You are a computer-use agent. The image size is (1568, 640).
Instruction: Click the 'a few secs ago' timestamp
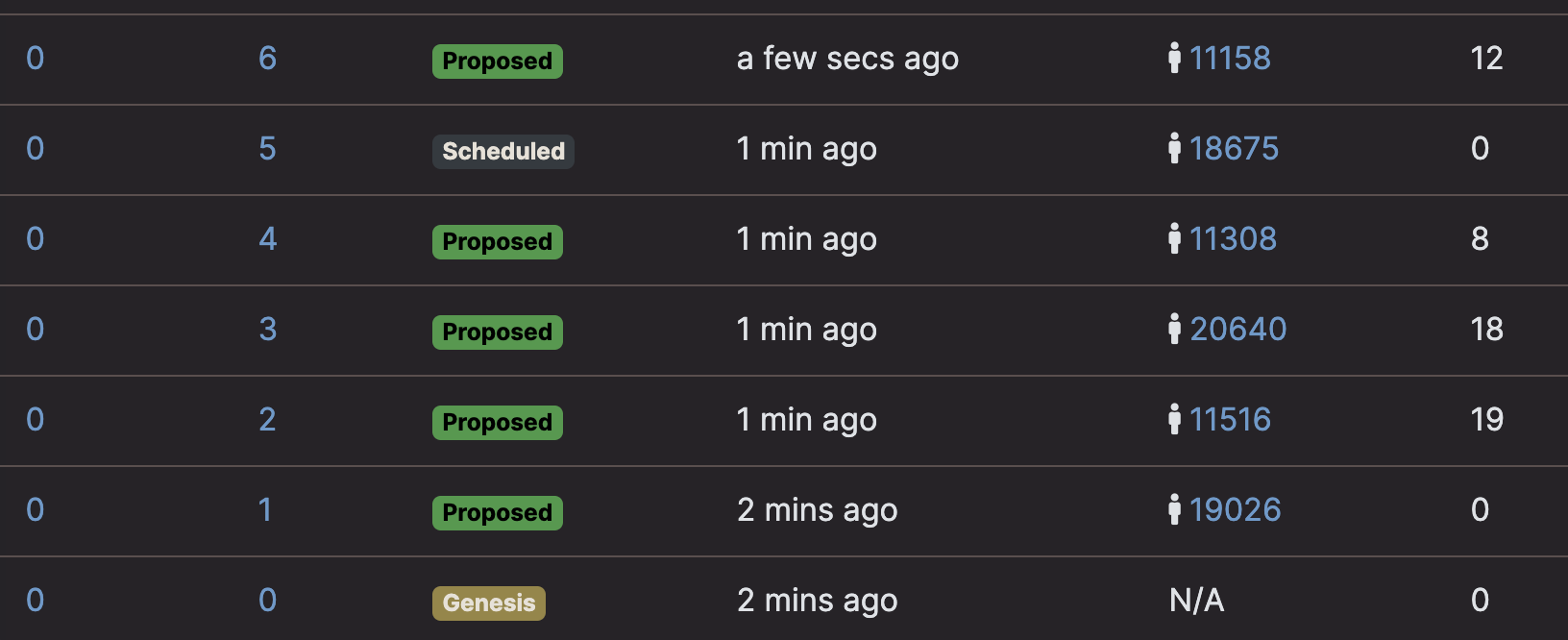click(x=847, y=60)
